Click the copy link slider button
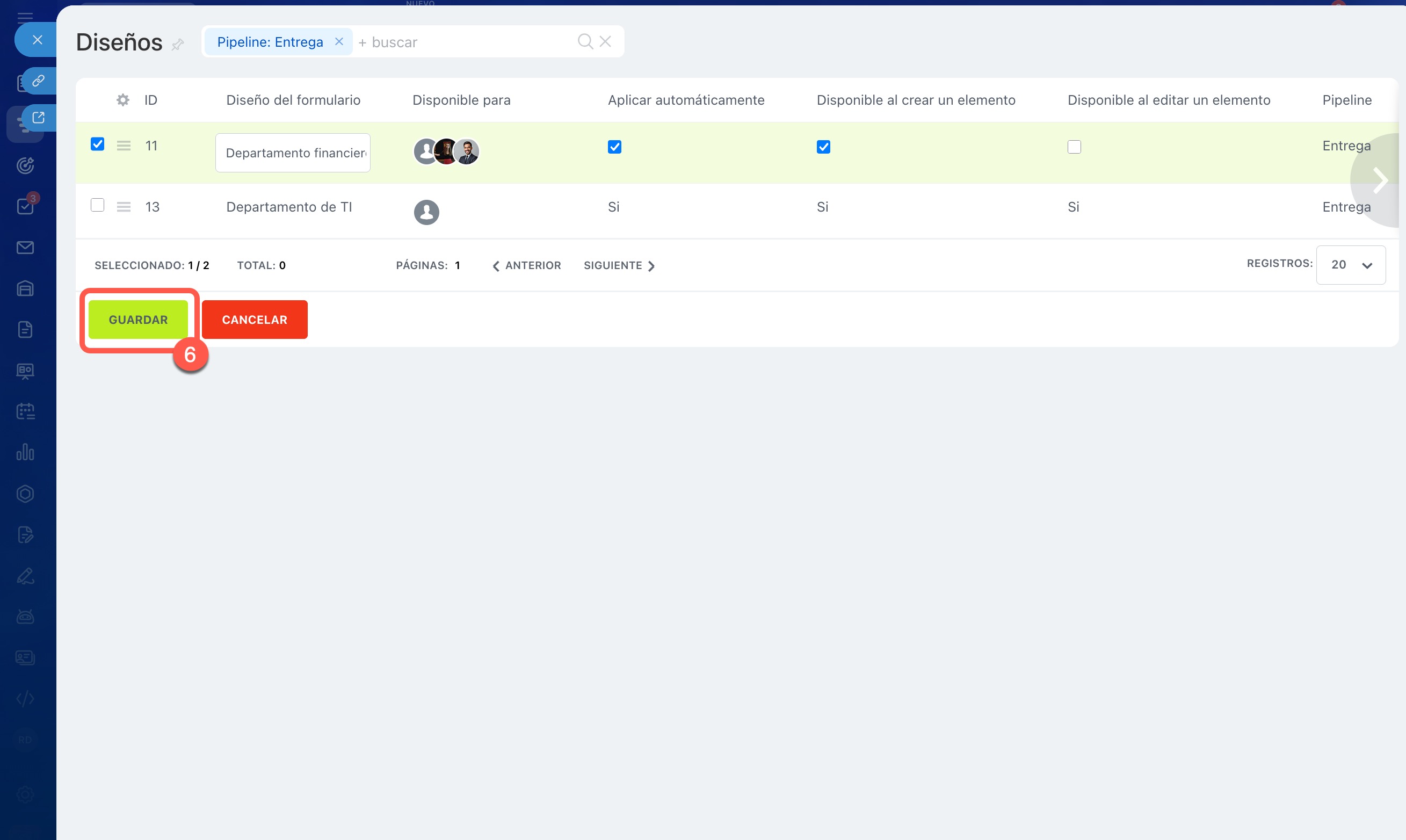Viewport: 1406px width, 840px height. pyautogui.click(x=39, y=81)
